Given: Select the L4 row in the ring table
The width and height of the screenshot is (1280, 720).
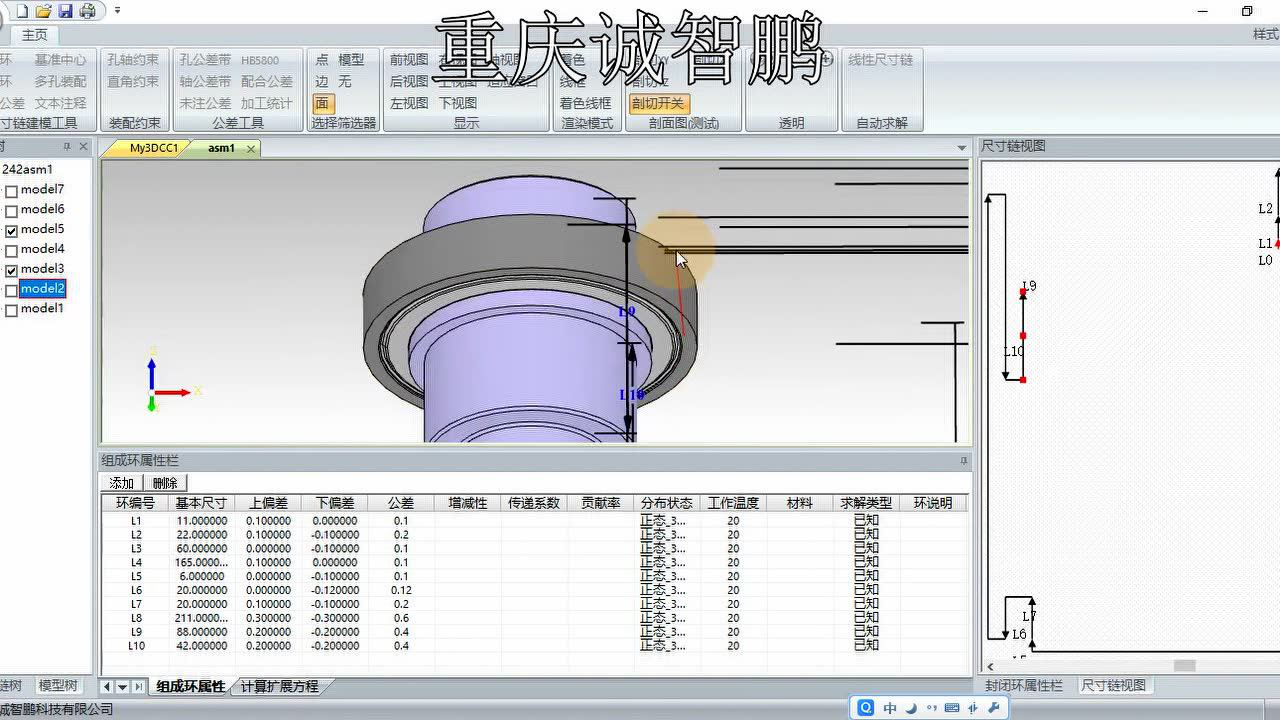Looking at the screenshot, I should click(534, 563).
